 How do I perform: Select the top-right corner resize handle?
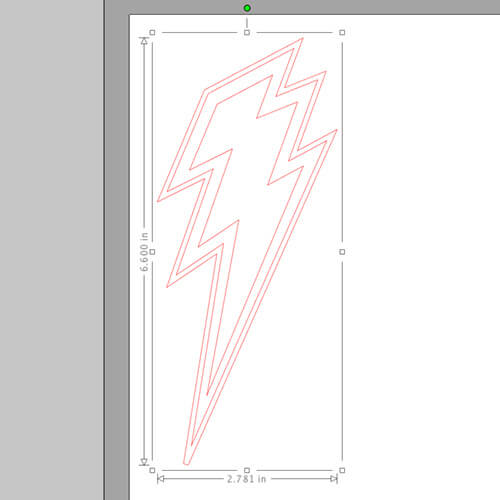tap(342, 32)
